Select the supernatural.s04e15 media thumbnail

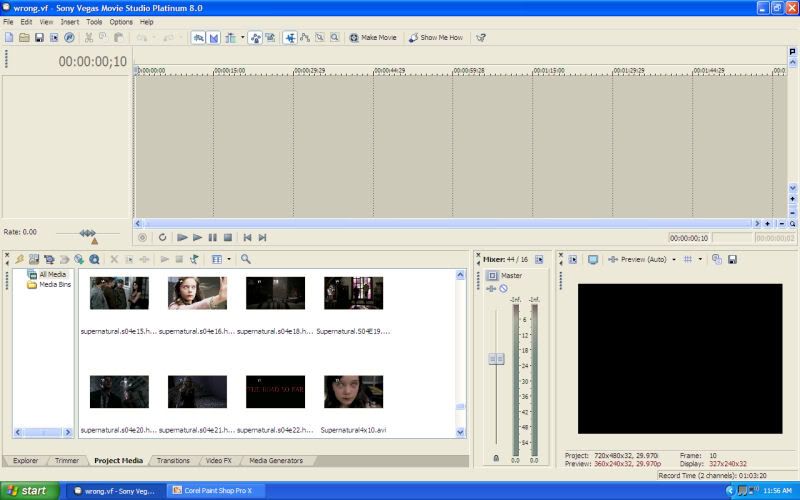click(x=119, y=293)
